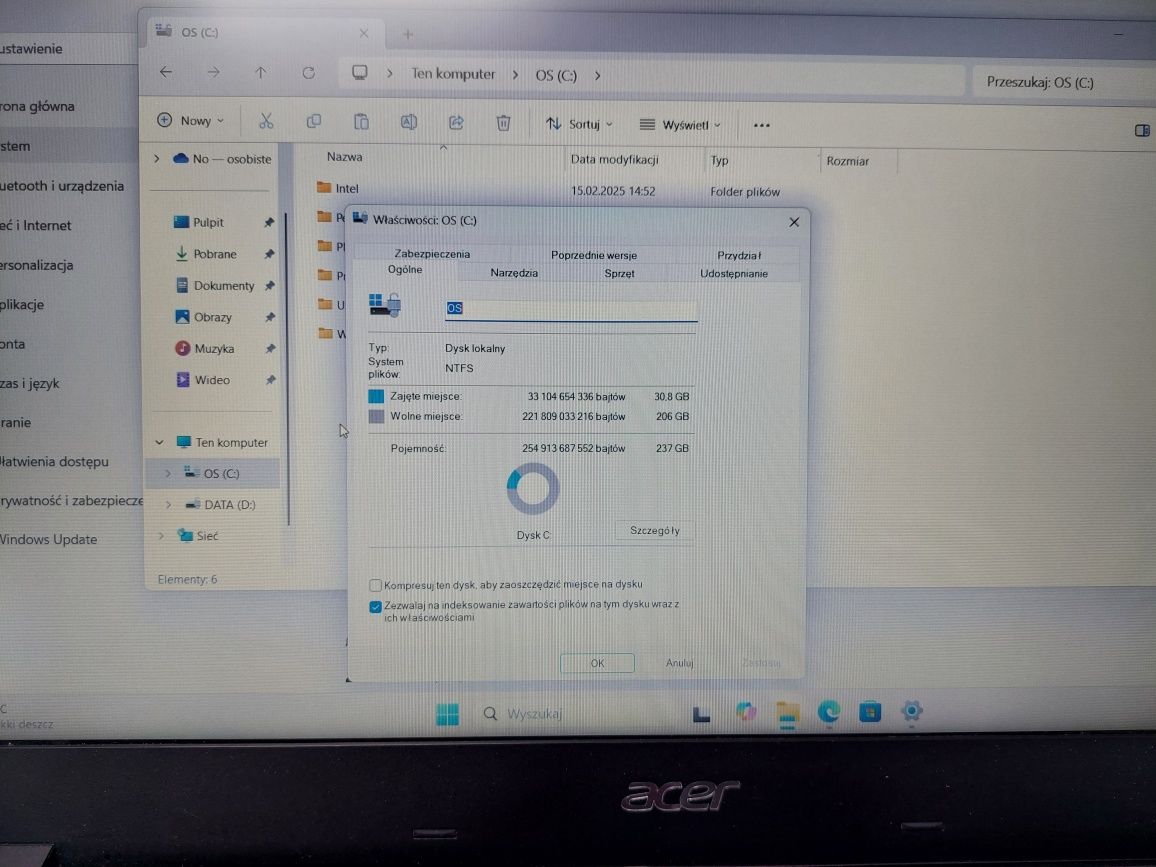
Task: Select Wideo in navigation pane
Action: pyautogui.click(x=212, y=380)
